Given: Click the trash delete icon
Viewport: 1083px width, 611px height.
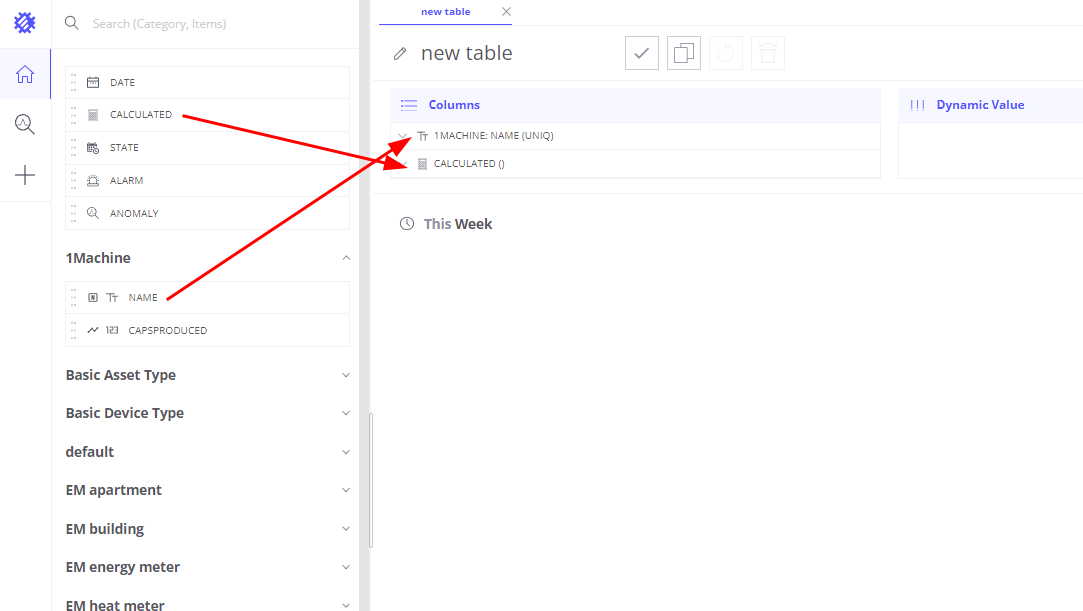Looking at the screenshot, I should pos(768,53).
